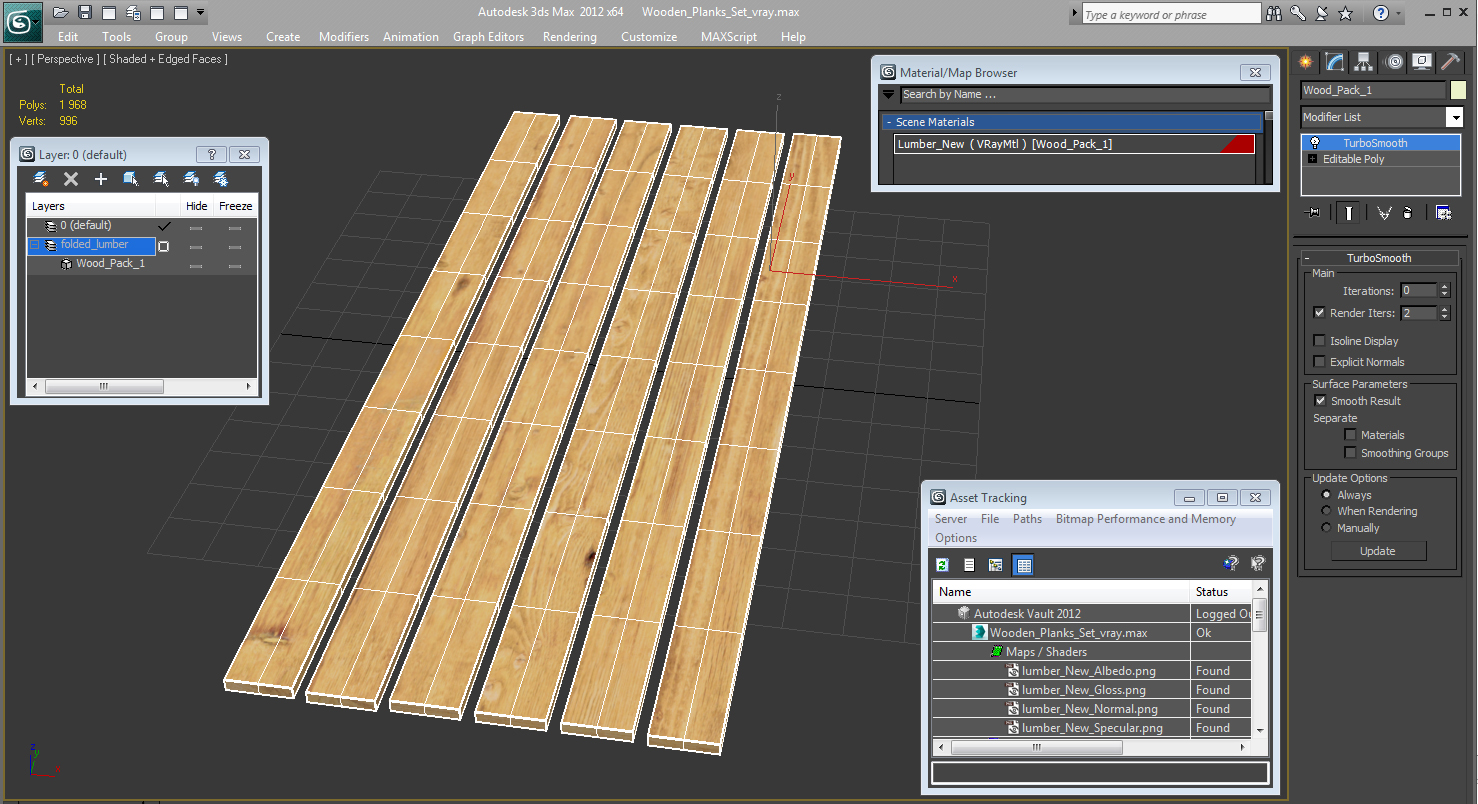Click the Pin Stack icon
Screen dimensions: 1478x804
click(x=1314, y=212)
